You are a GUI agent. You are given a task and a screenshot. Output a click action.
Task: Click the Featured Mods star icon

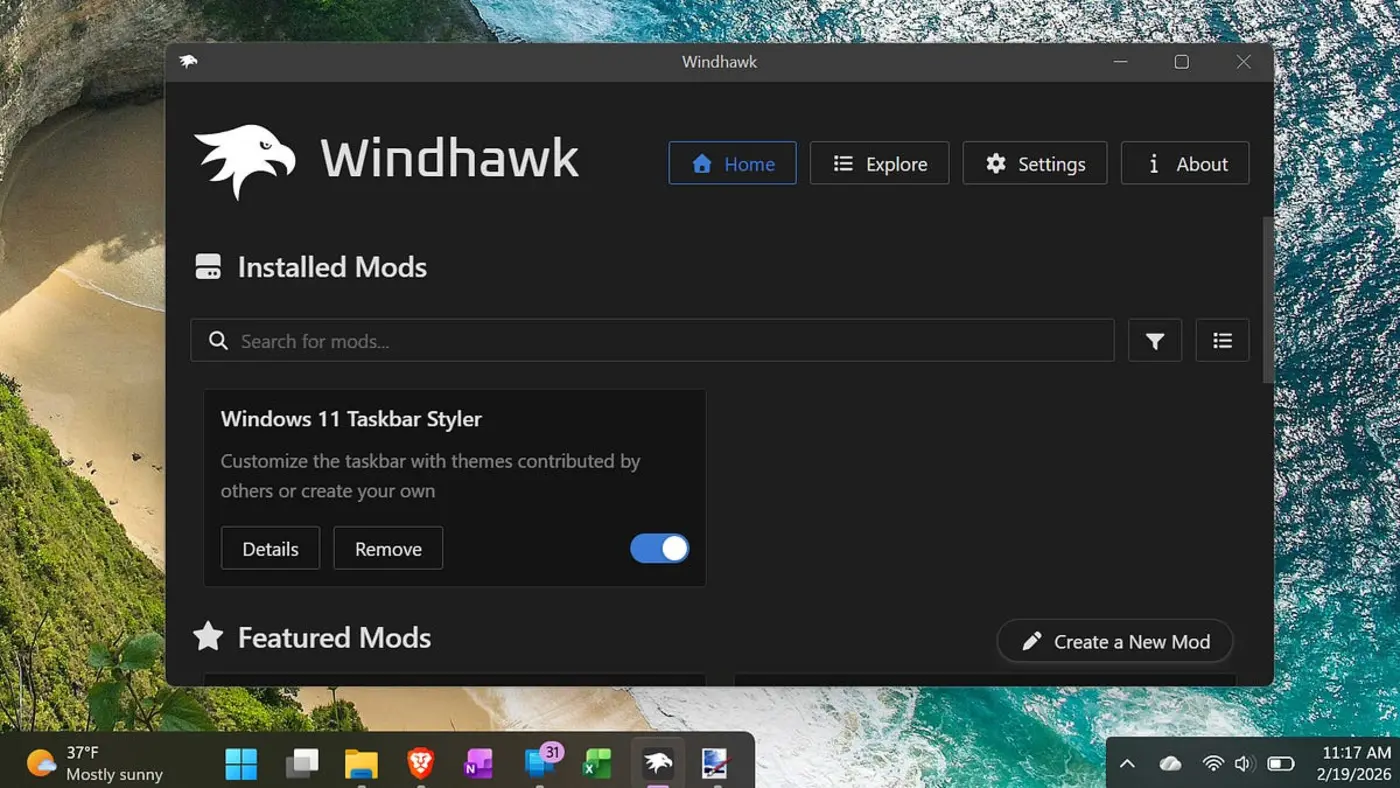[207, 636]
